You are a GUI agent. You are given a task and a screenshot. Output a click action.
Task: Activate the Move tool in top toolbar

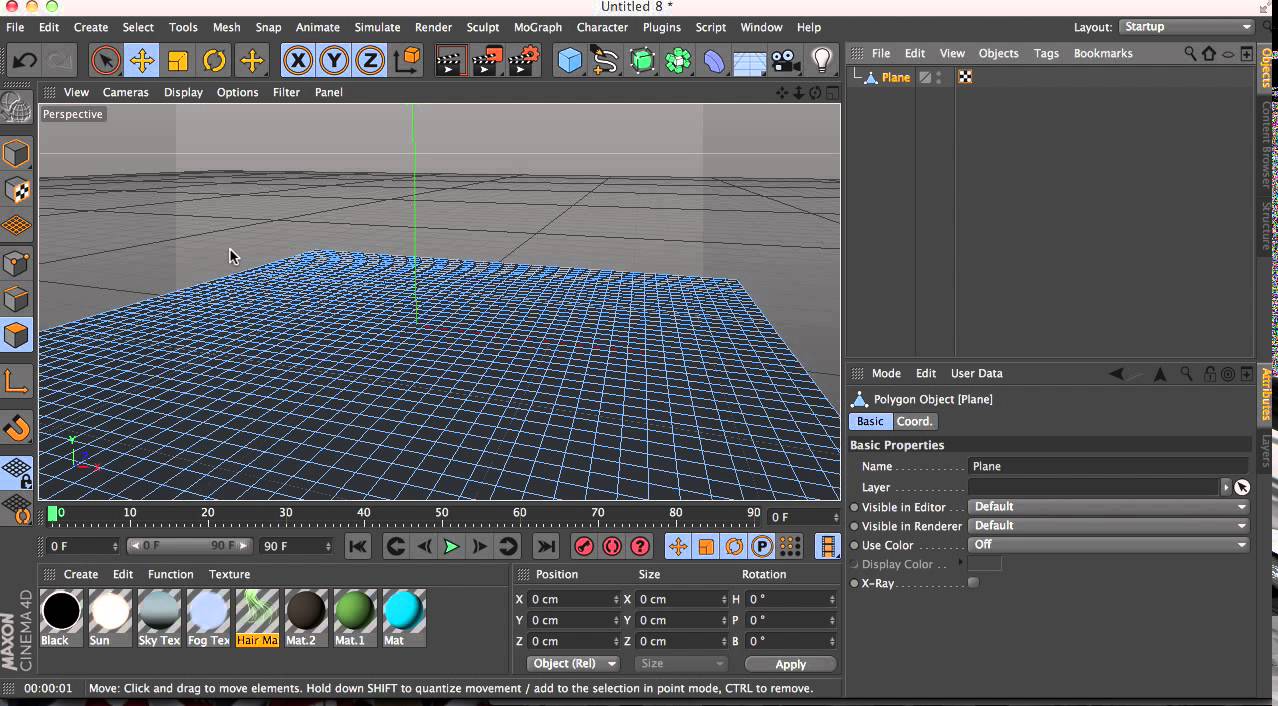coord(142,61)
